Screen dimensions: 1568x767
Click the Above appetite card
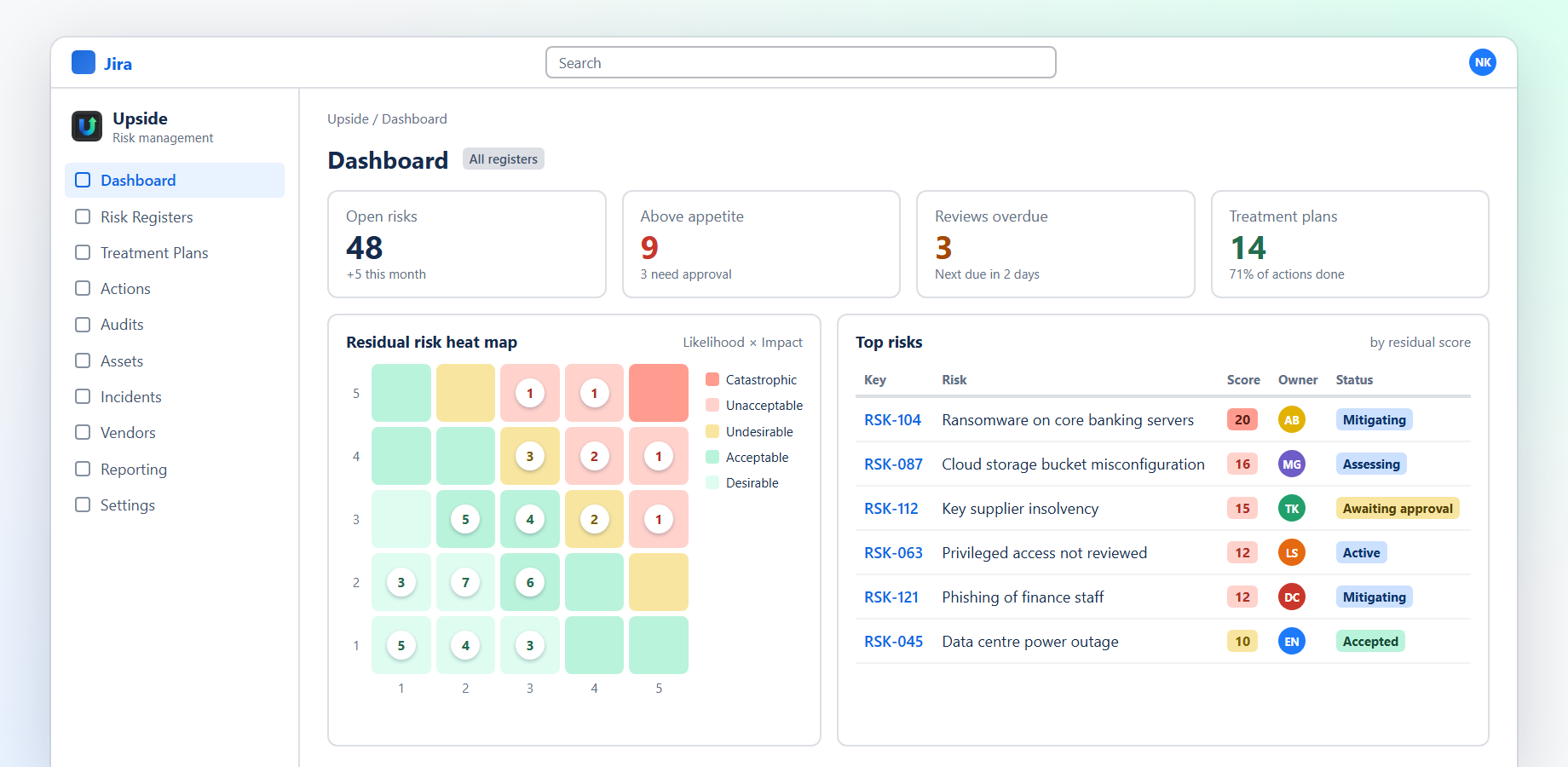761,244
